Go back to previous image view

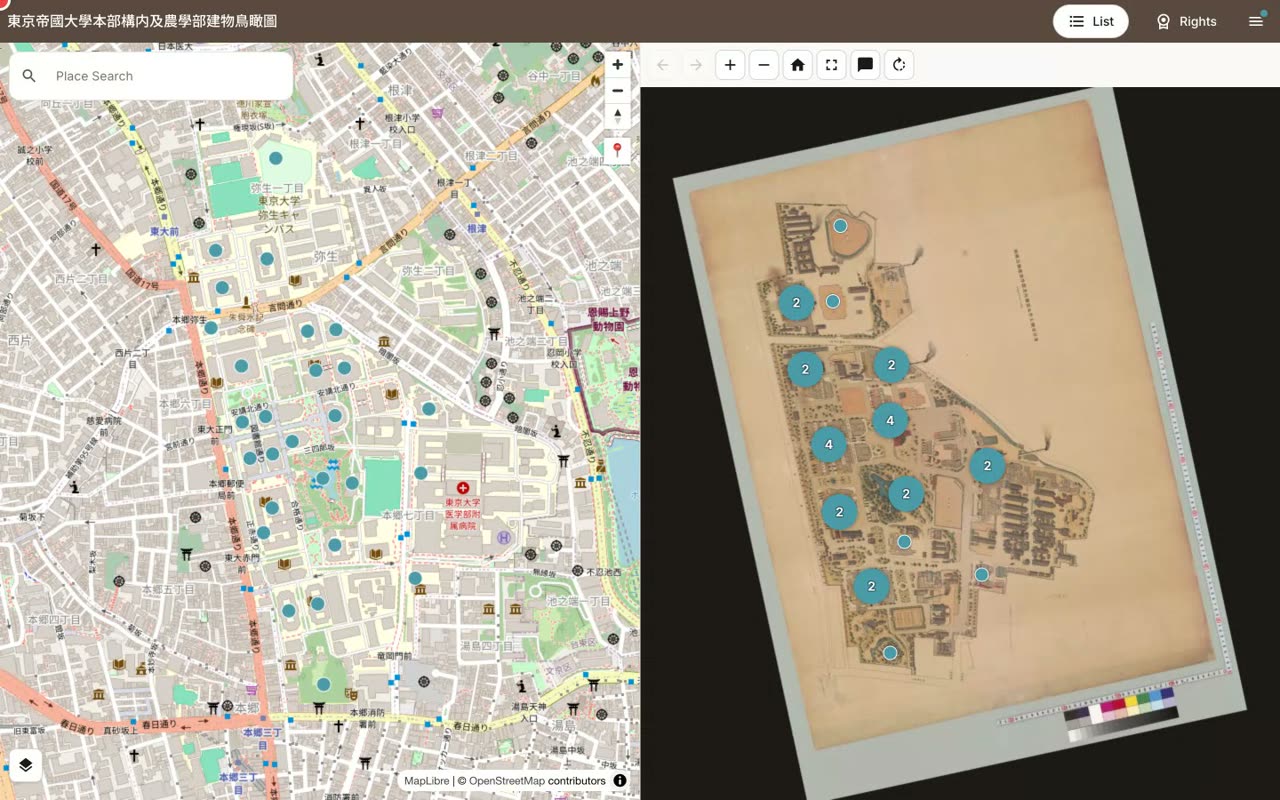click(x=662, y=65)
